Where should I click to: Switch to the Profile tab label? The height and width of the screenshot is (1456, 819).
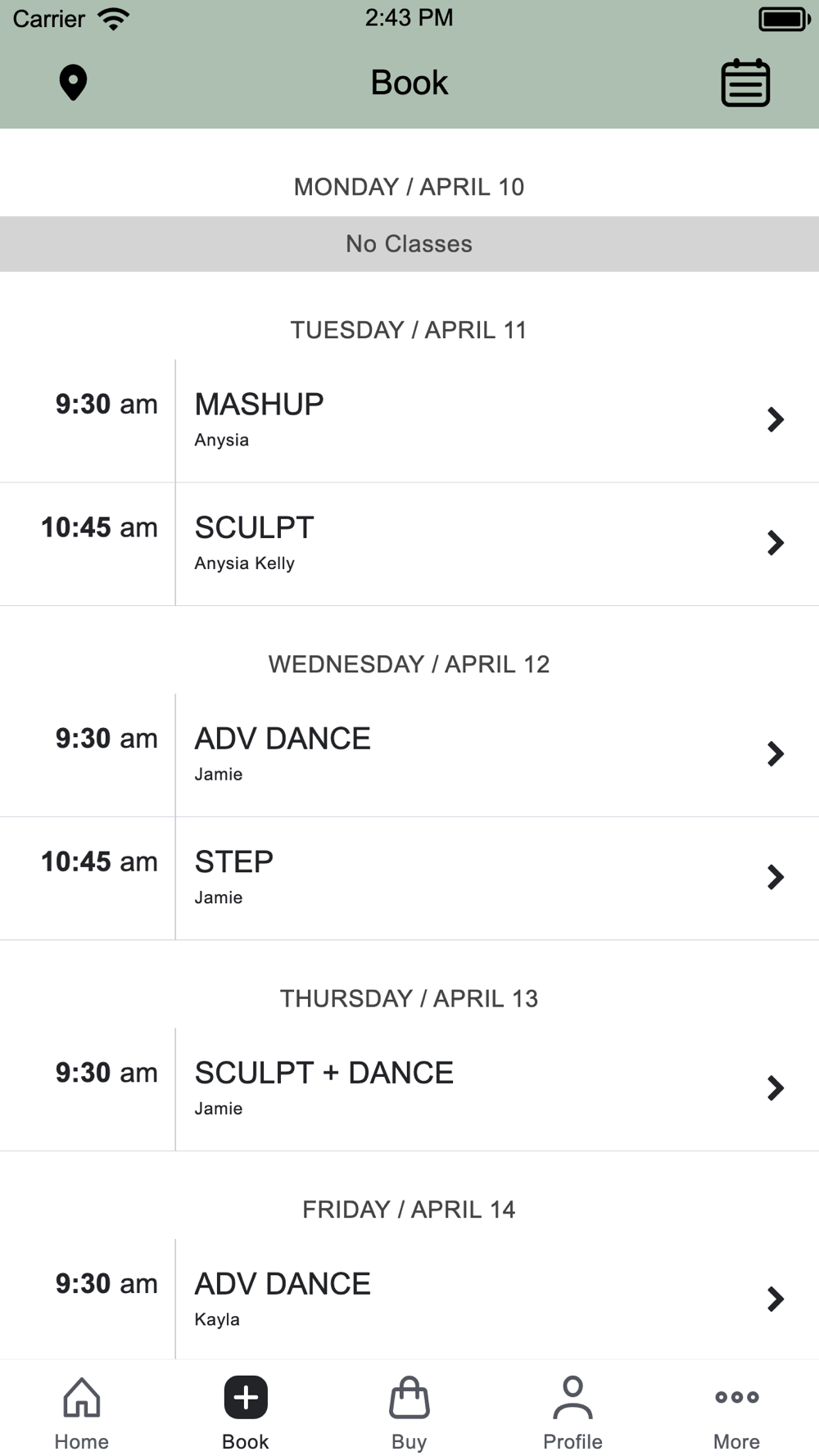[572, 1441]
